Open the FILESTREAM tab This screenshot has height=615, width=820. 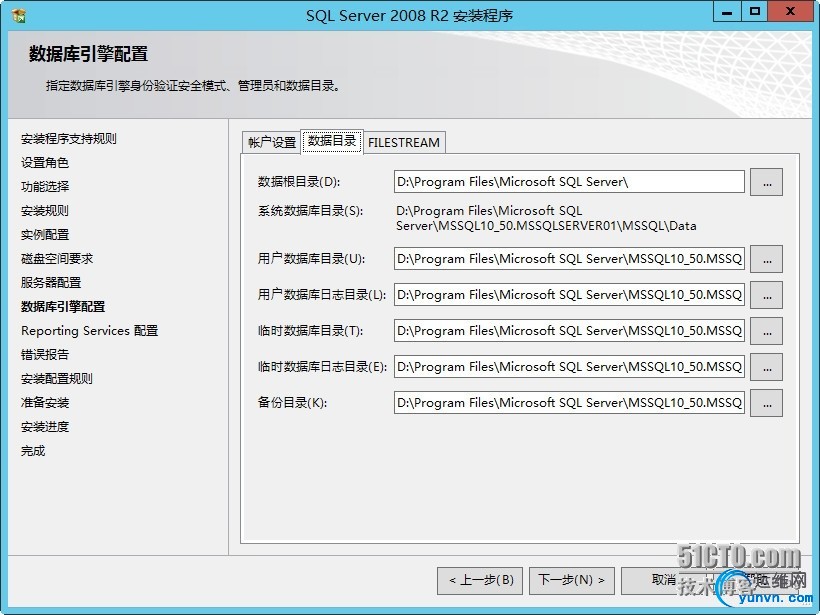pos(404,142)
